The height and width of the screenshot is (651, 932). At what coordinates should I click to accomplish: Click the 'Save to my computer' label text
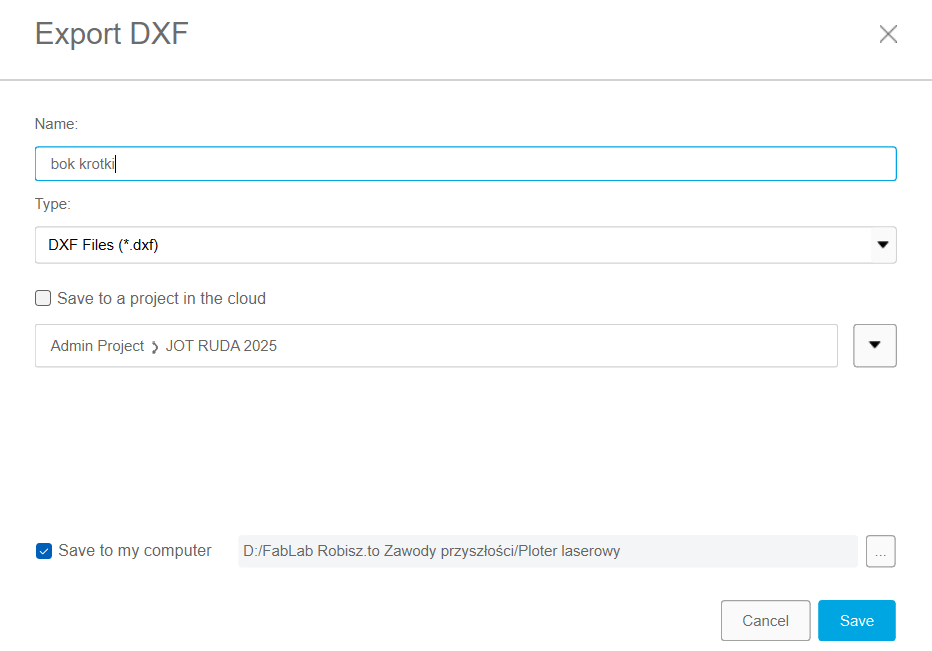tap(135, 551)
